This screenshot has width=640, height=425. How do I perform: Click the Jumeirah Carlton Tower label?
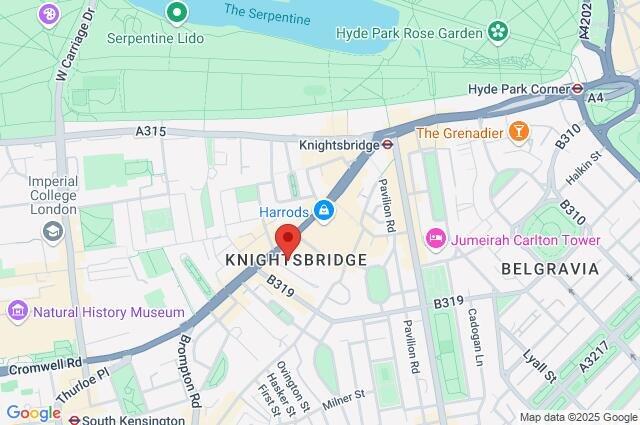pos(526,240)
